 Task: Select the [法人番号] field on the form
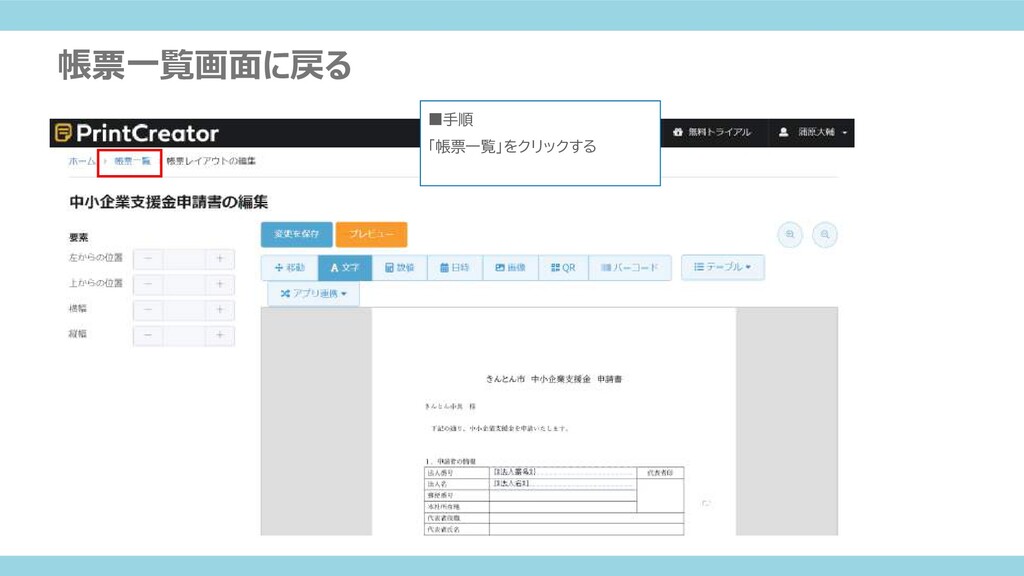515,472
